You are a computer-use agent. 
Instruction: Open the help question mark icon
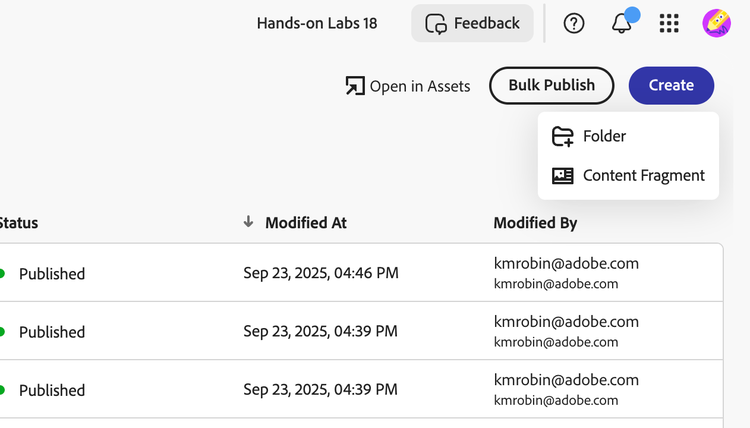(574, 23)
